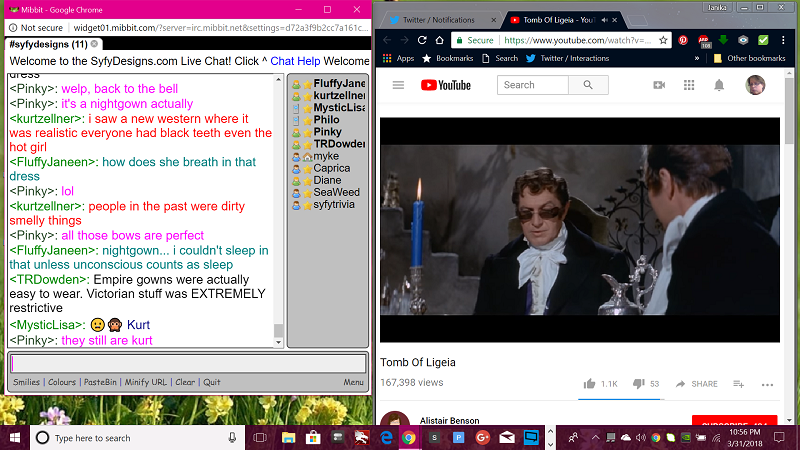Select user SeaWeed in nick list
Viewport: 800px width, 450px height.
click(336, 192)
